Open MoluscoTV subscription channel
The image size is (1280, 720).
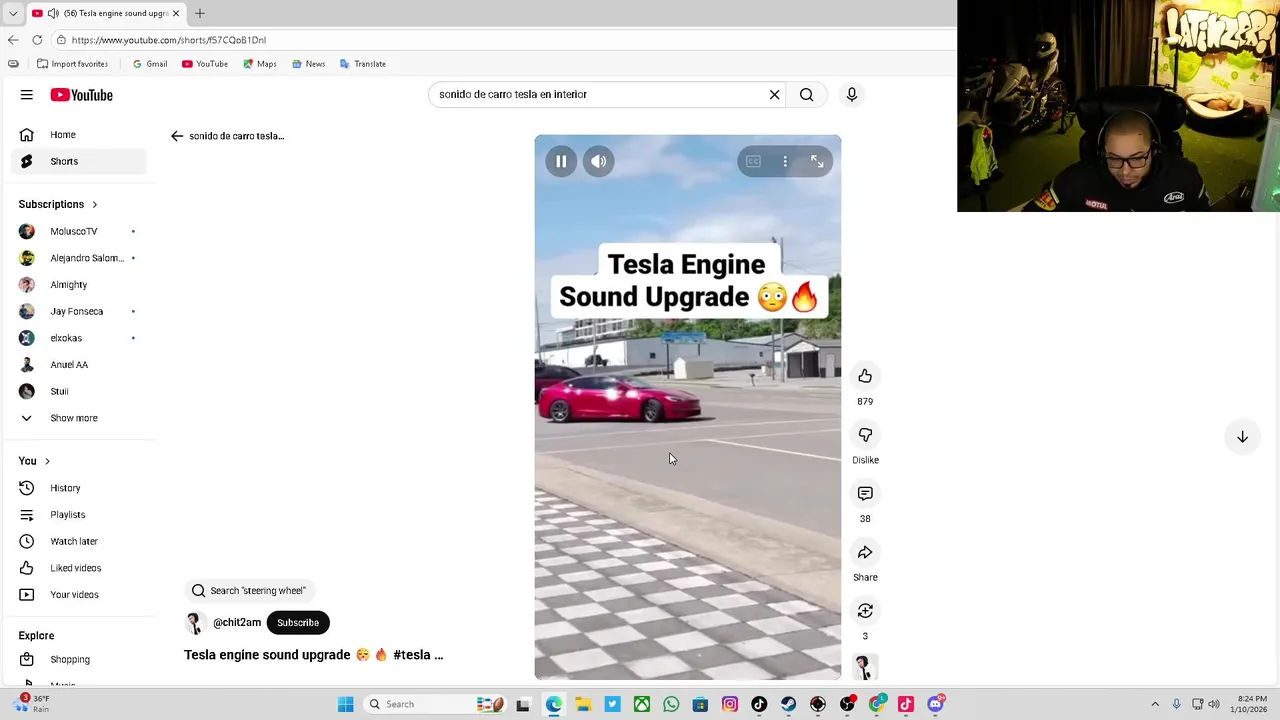coord(79,231)
